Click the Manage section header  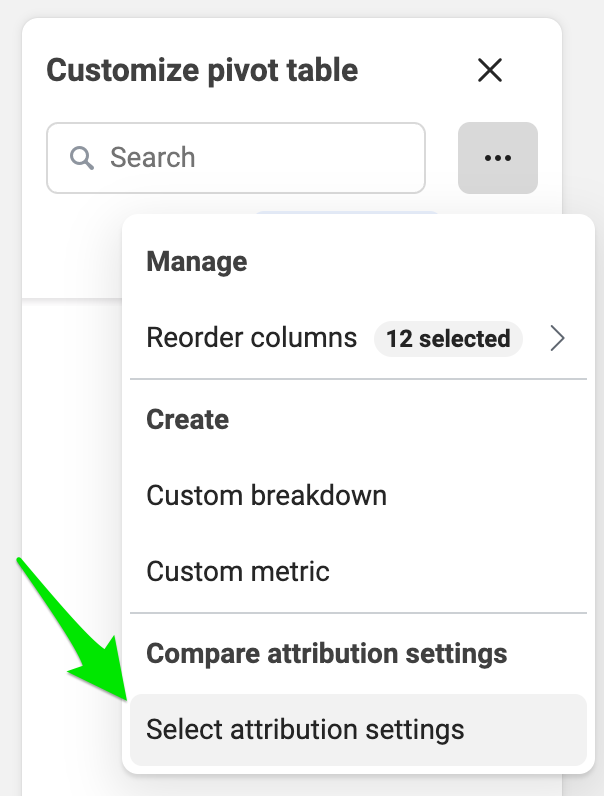pos(196,262)
